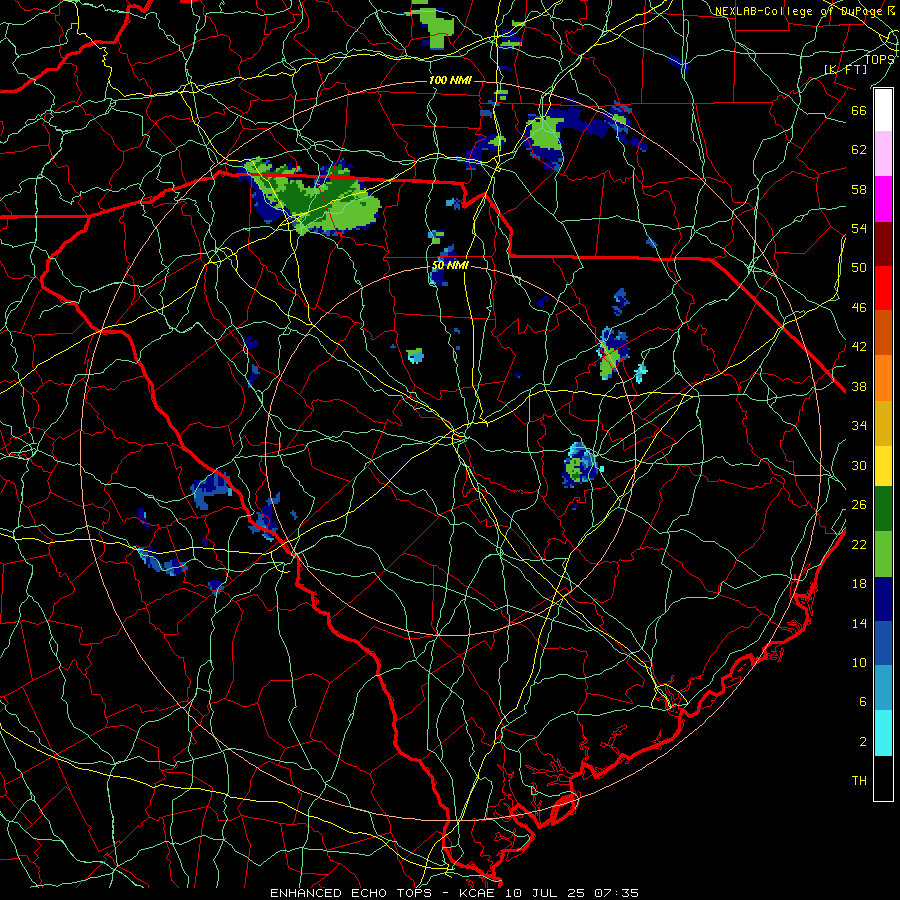Click the yellow legend swatch
The image size is (900, 900).
(883, 466)
